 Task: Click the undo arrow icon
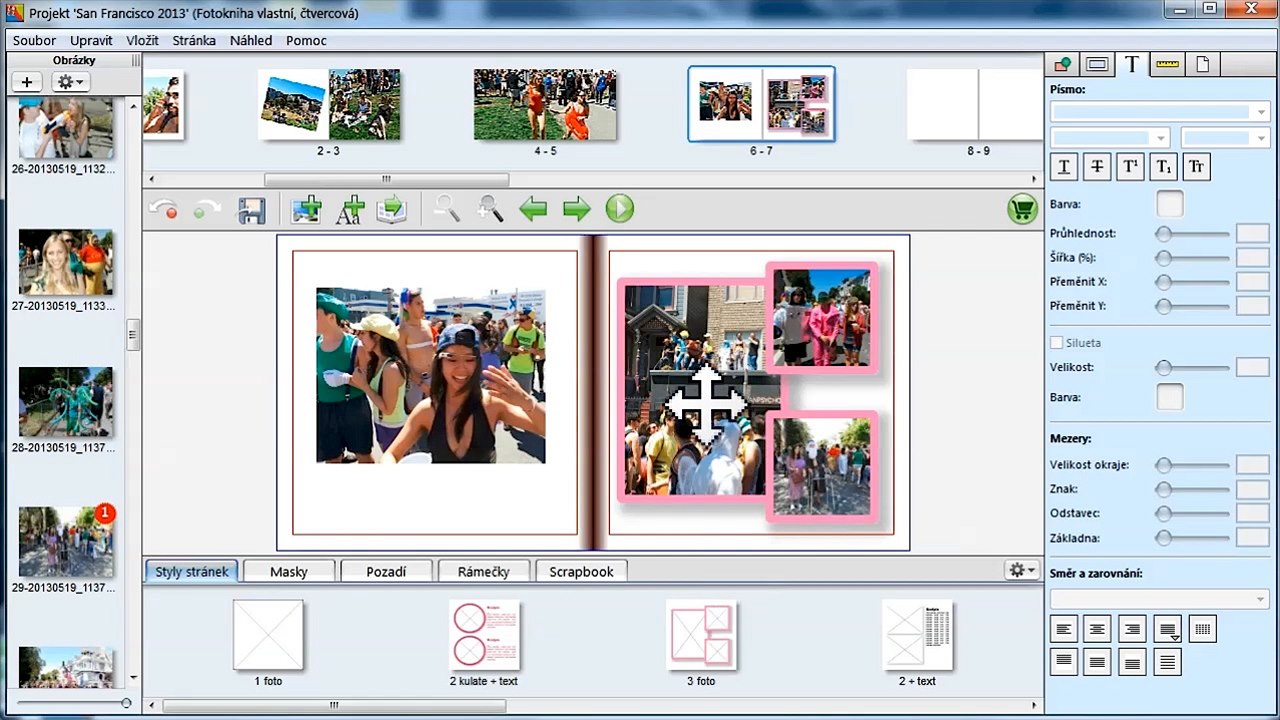click(x=164, y=209)
